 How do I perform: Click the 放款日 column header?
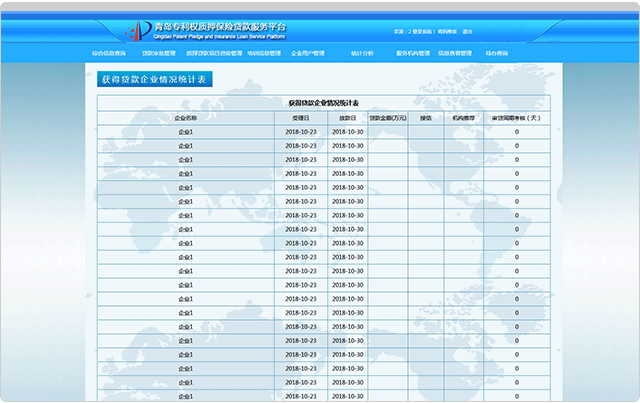coord(346,117)
